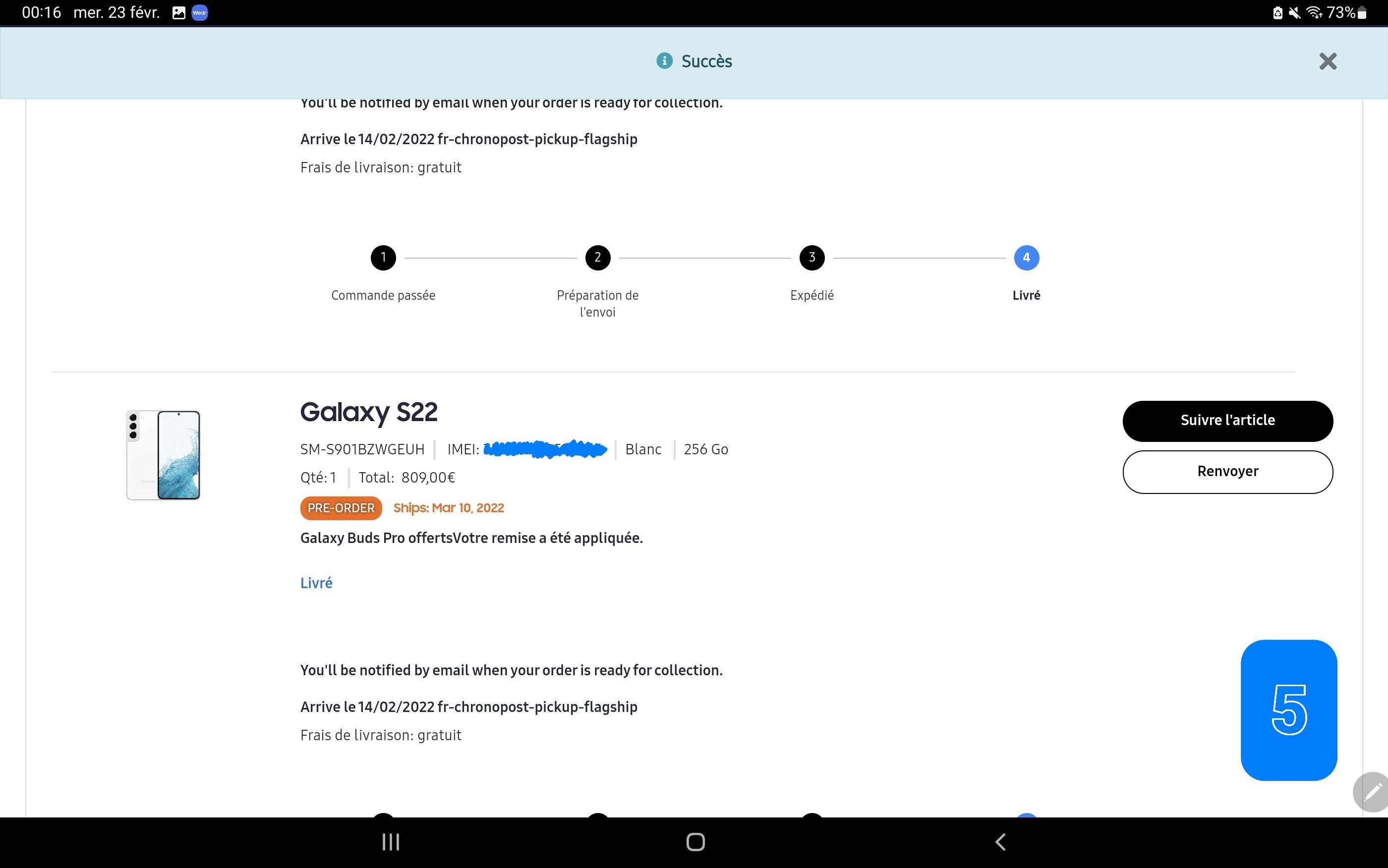Tap the PRE-ORDER badge
The height and width of the screenshot is (868, 1388).
click(x=340, y=507)
